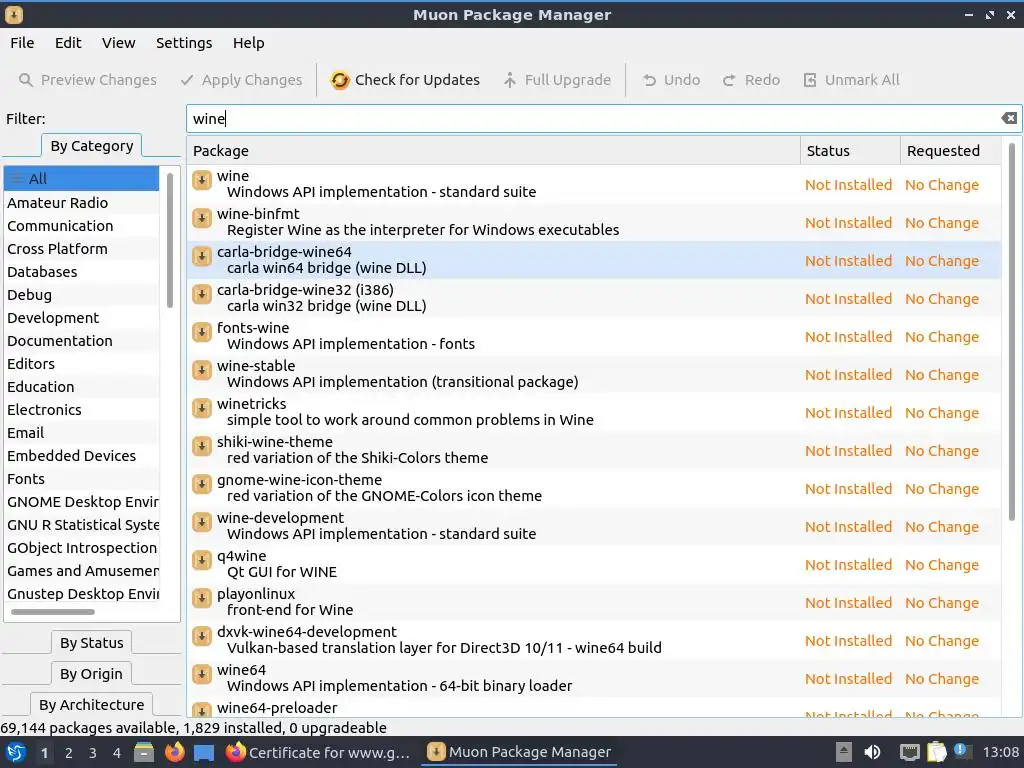Click the volume icon in system tray
The image size is (1024, 768).
coord(872,752)
